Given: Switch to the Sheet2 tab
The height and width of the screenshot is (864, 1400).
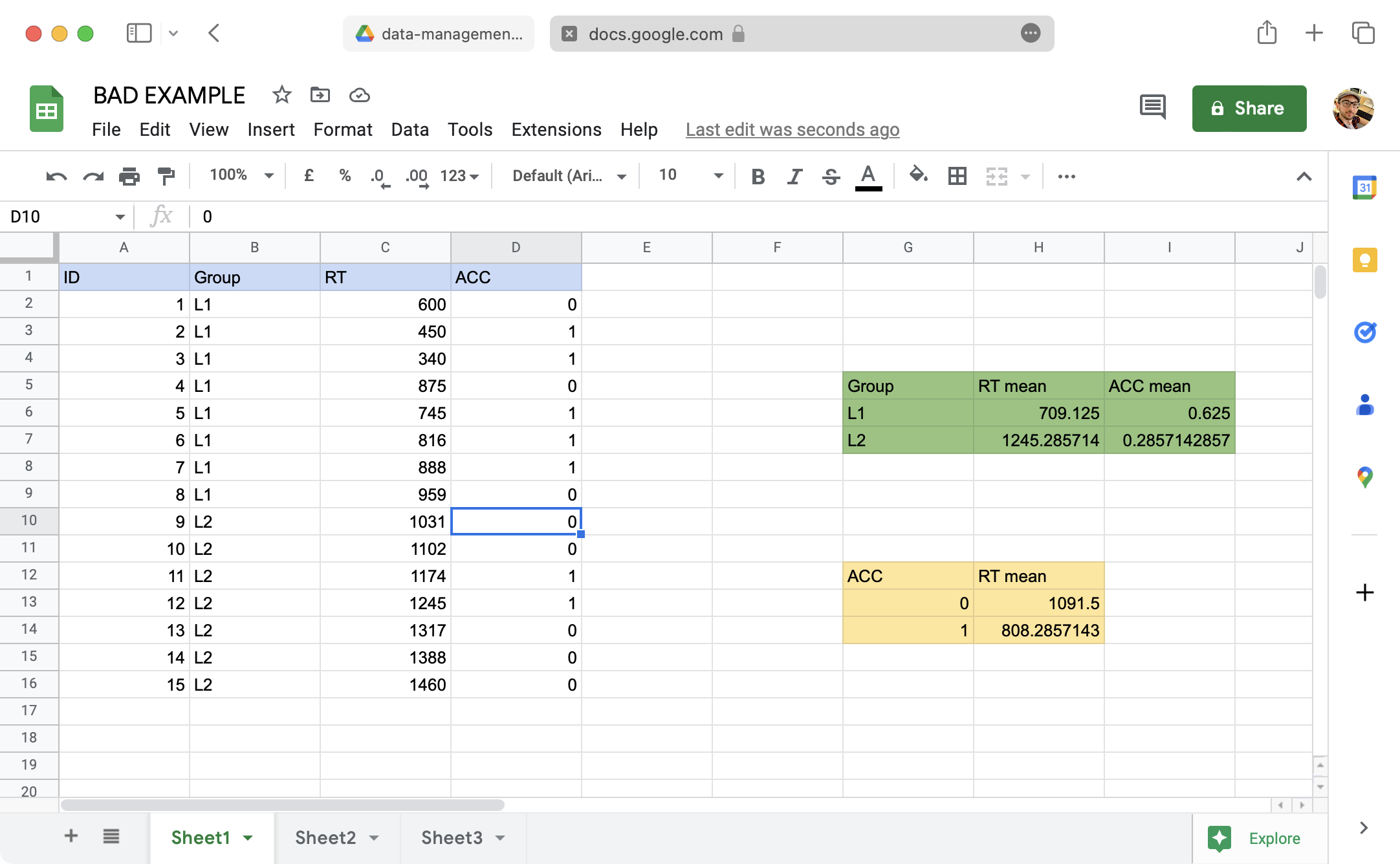Looking at the screenshot, I should 325,837.
